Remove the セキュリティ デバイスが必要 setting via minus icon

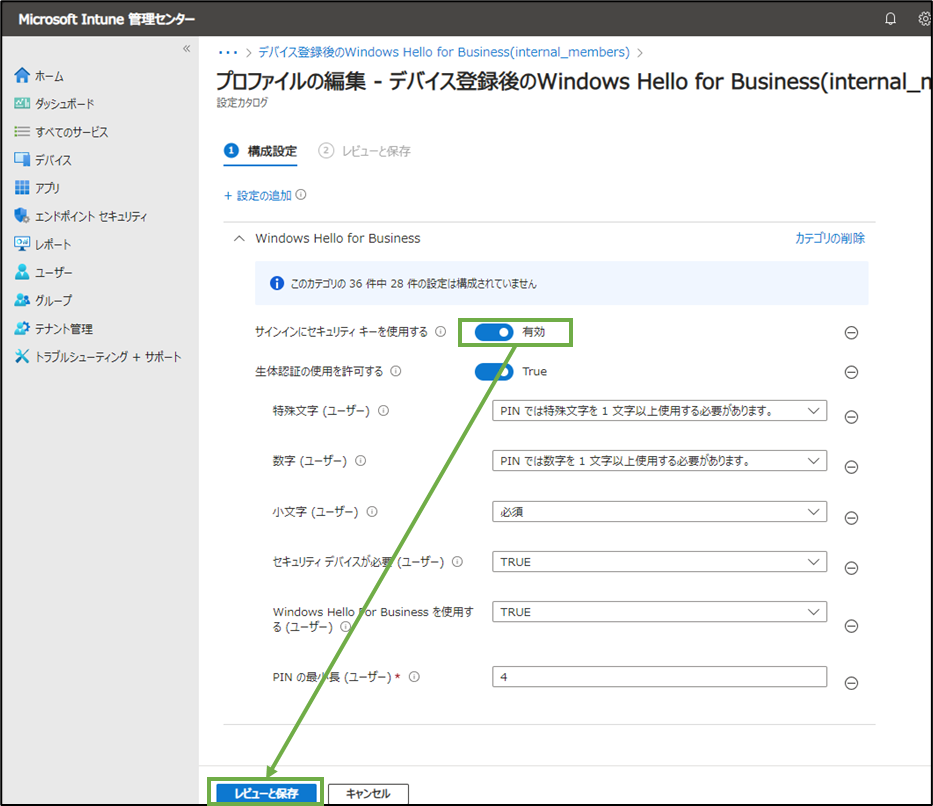pos(851,568)
